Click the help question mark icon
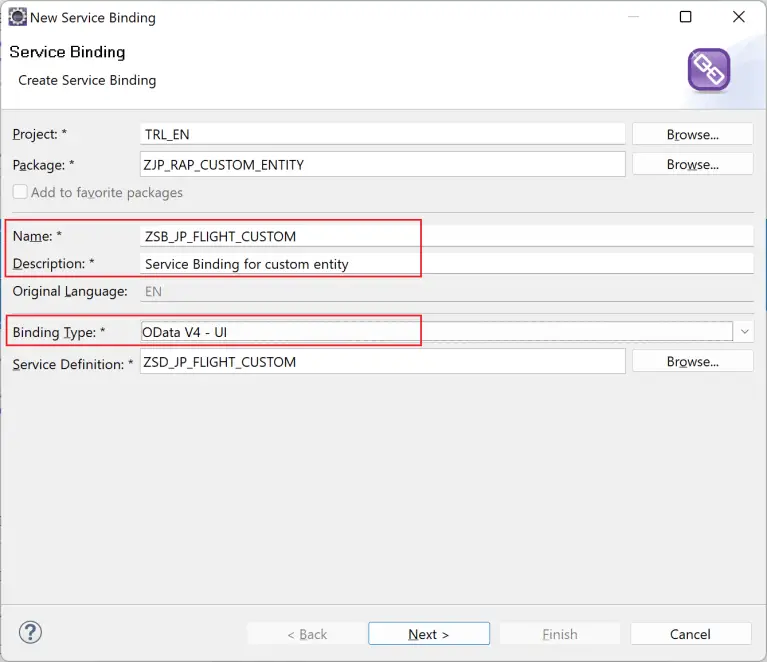767x662 pixels. pyautogui.click(x=30, y=633)
